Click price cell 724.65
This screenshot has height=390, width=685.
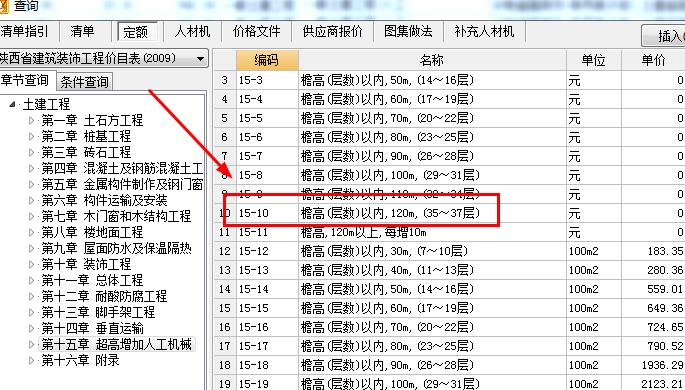[x=653, y=327]
